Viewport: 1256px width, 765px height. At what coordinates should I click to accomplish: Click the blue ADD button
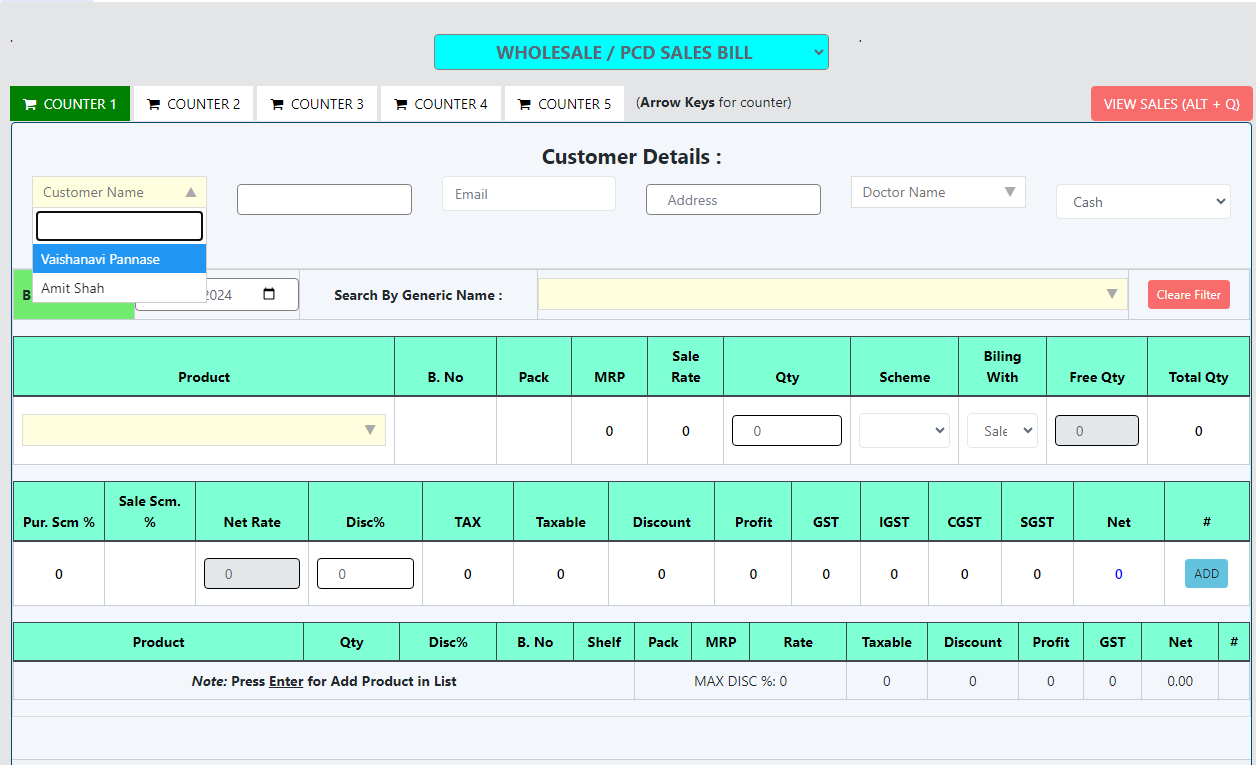[x=1206, y=574]
